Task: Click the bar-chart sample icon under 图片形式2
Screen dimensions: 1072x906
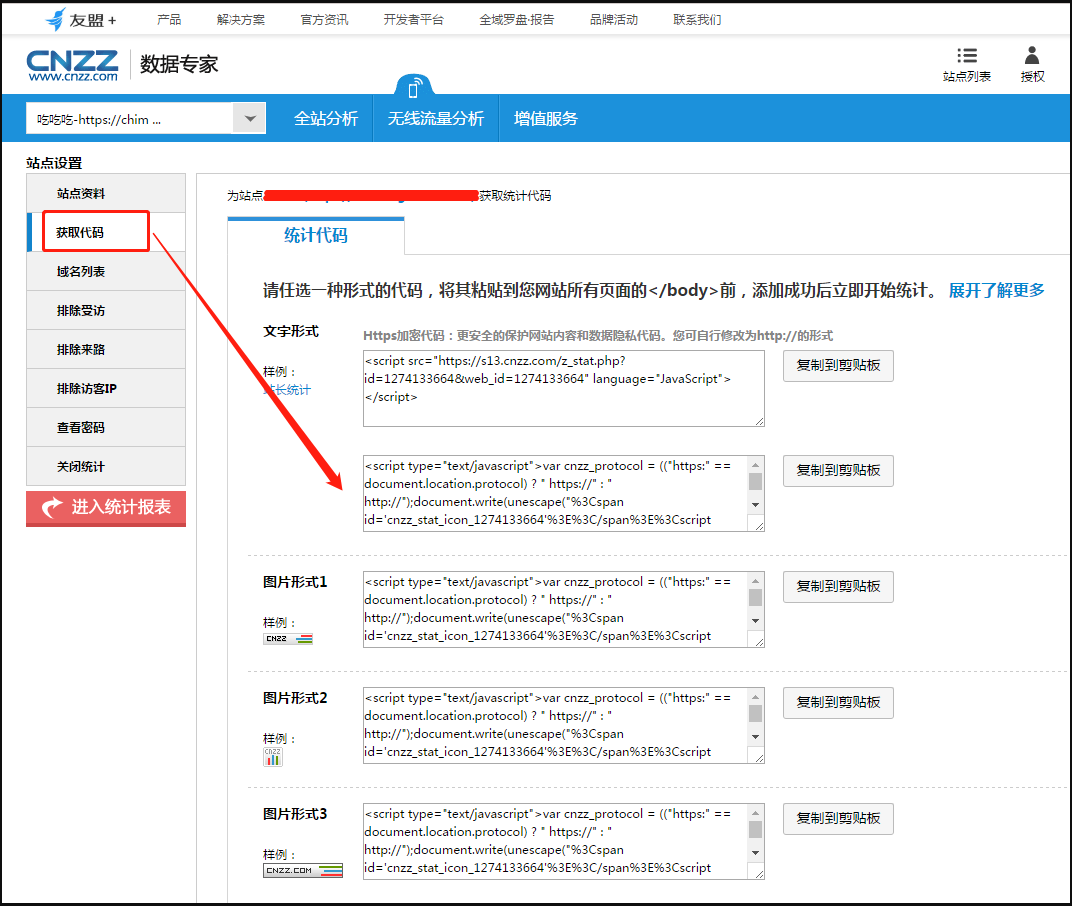Action: click(x=273, y=756)
